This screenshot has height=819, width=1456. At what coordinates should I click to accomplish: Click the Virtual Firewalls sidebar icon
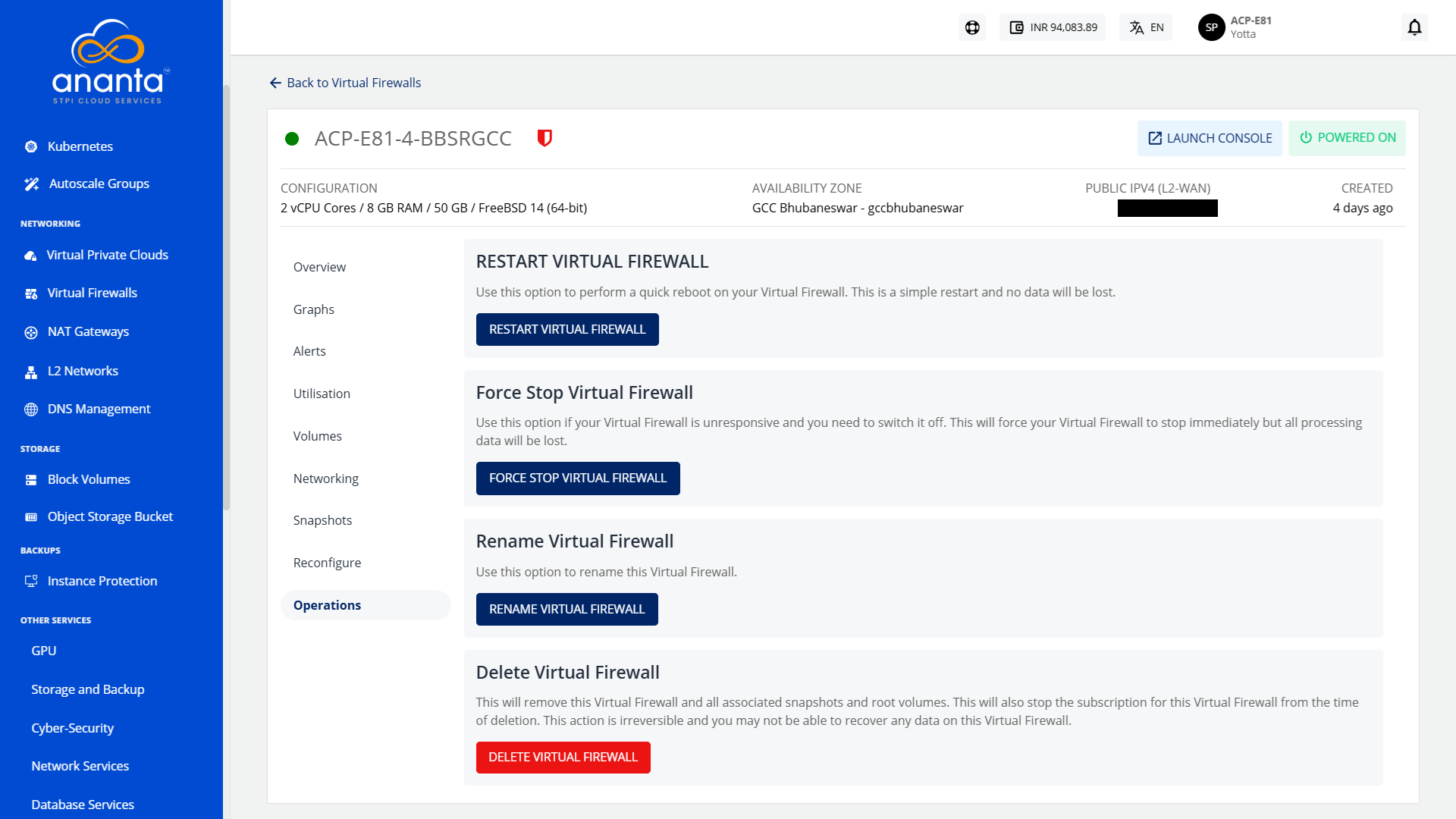(31, 293)
